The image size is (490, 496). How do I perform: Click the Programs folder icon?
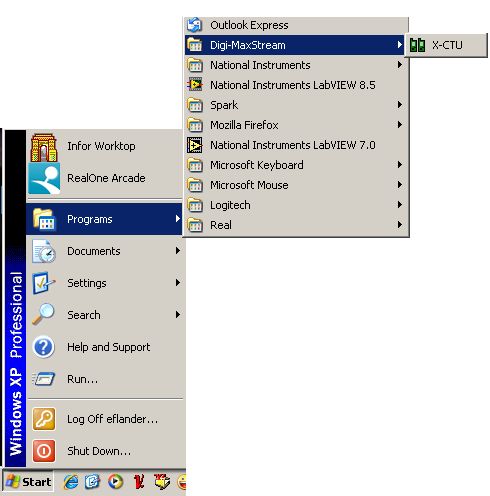tap(44, 219)
